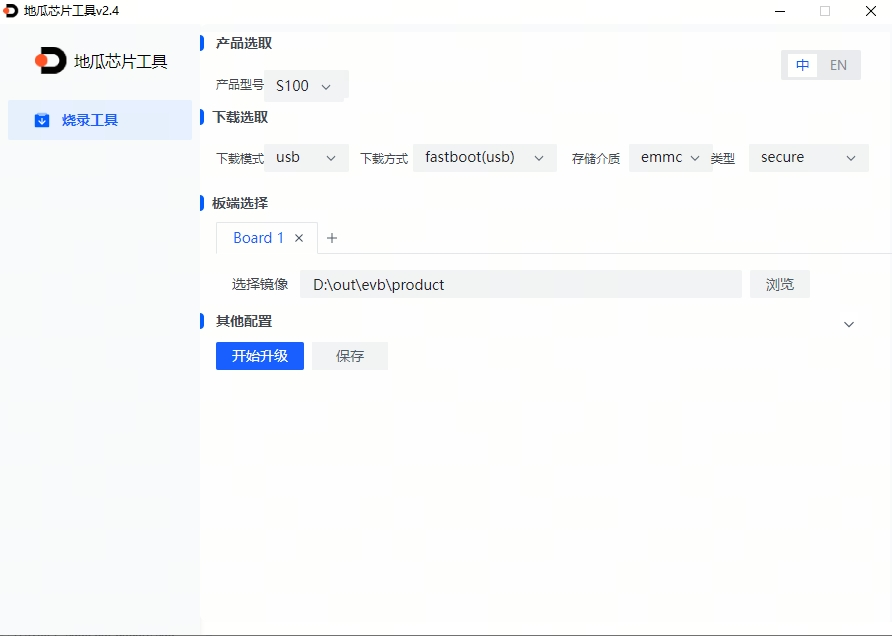The image size is (892, 636).
Task: Close the Board 1 tab
Action: (299, 238)
